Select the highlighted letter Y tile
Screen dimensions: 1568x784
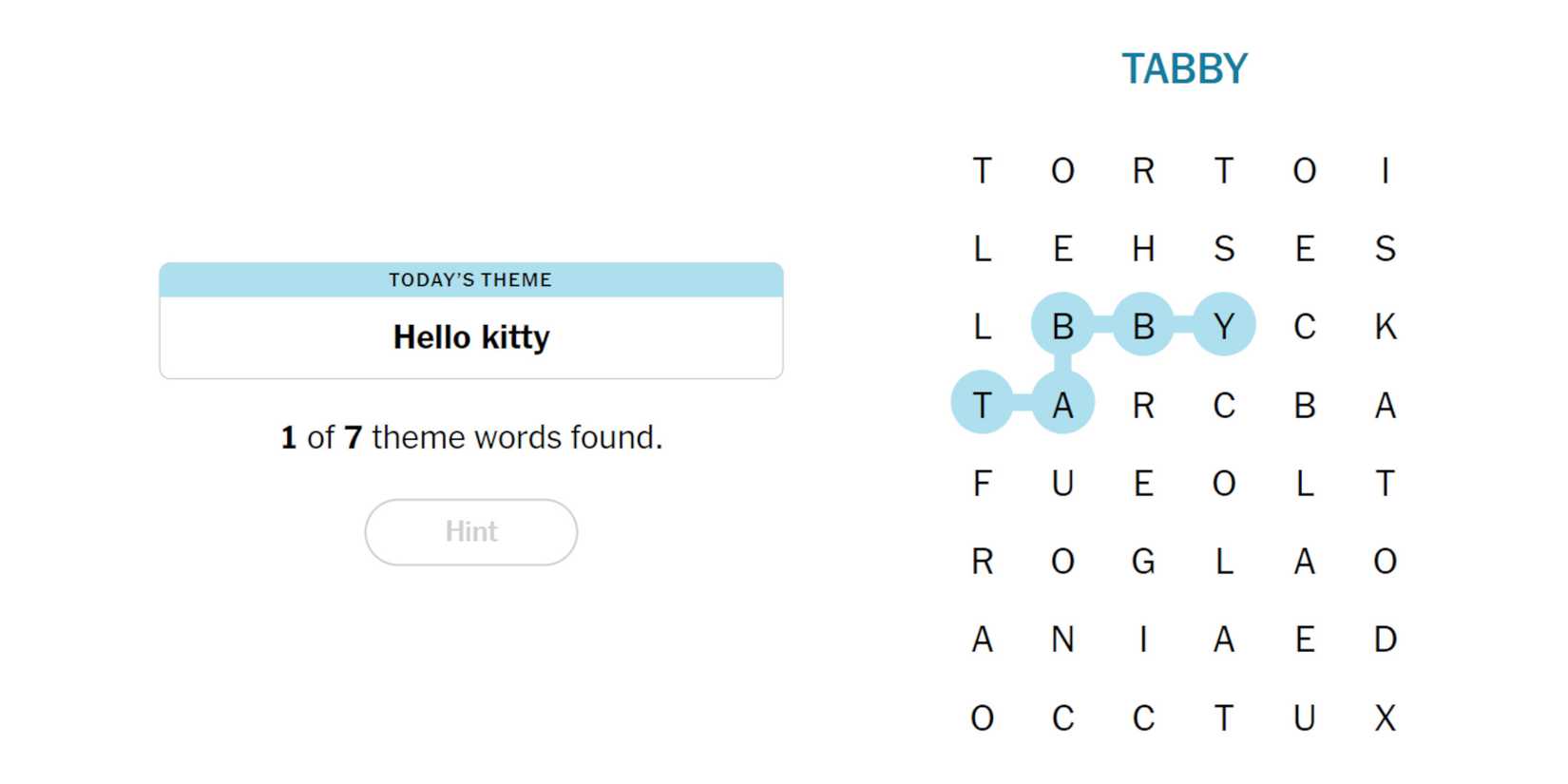coord(1224,325)
